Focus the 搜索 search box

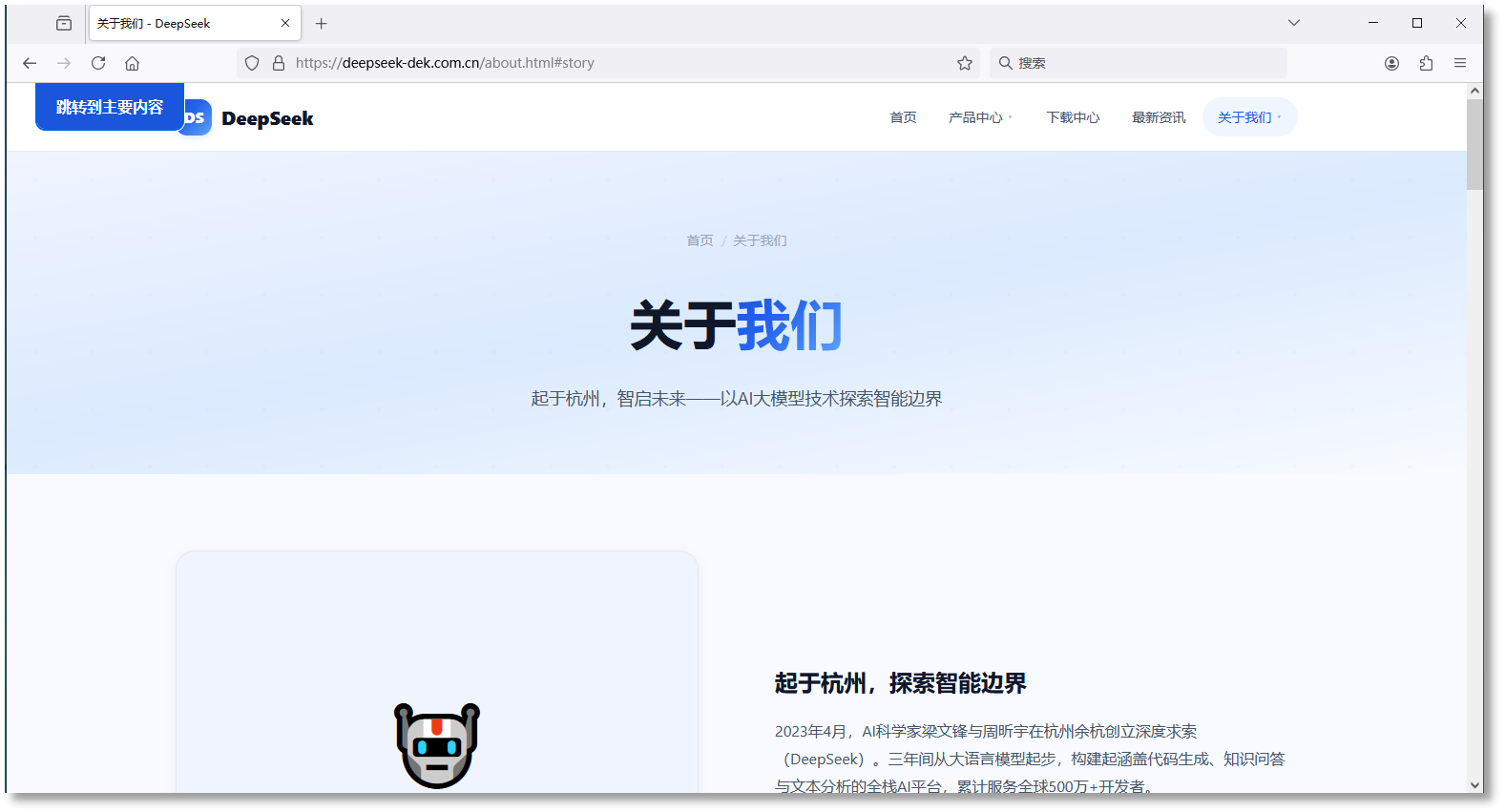pyautogui.click(x=1138, y=63)
